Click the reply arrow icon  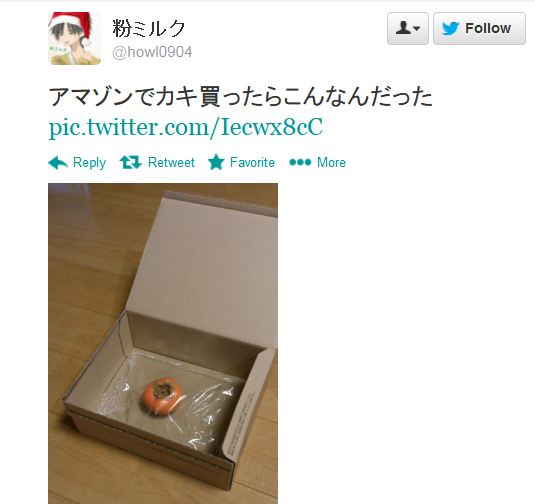[58, 162]
